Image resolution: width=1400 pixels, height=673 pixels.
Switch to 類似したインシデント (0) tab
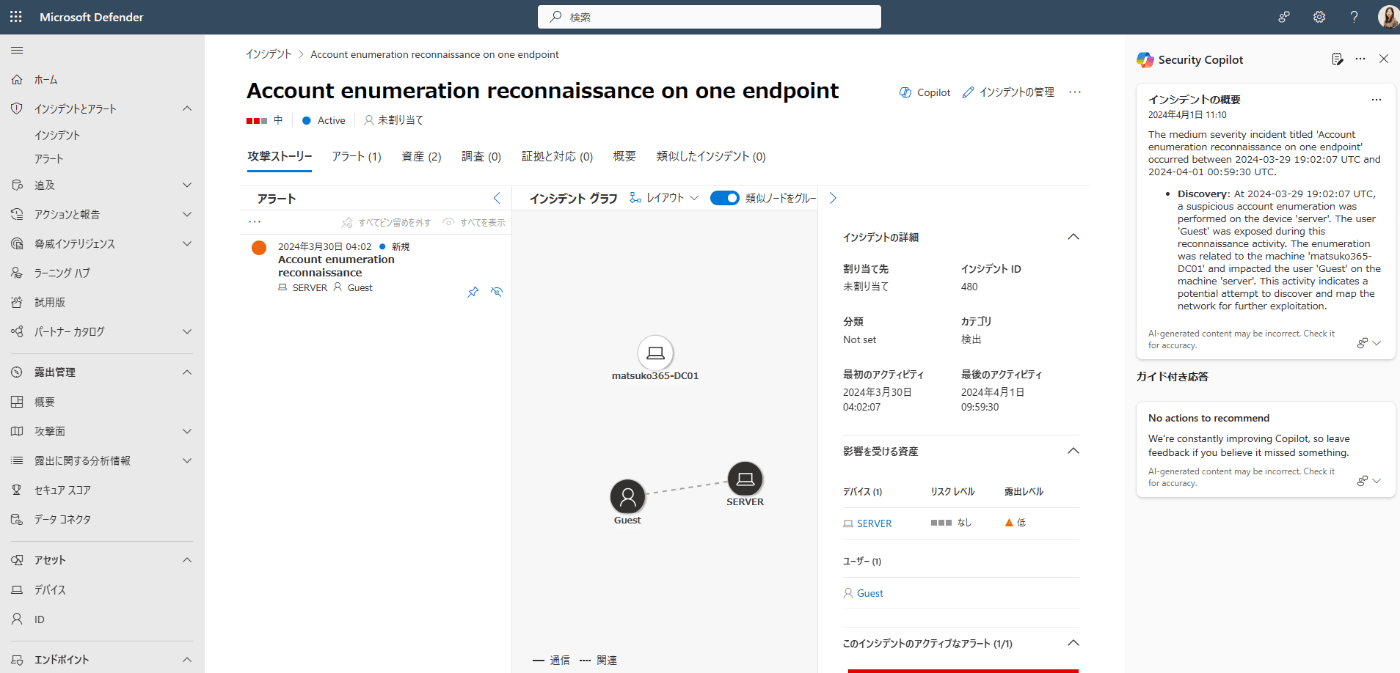711,156
